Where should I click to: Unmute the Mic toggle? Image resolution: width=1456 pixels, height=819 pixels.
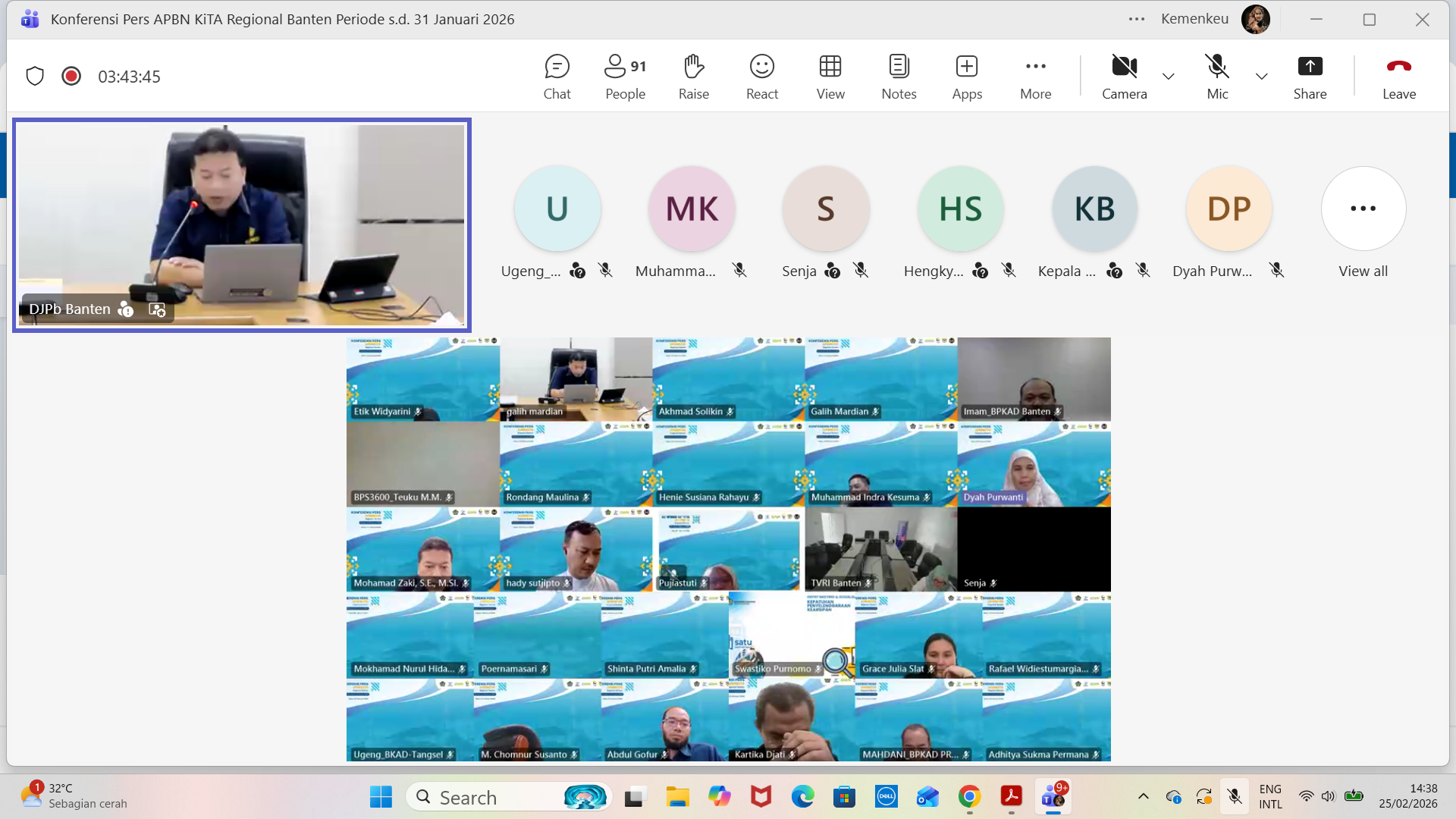coord(1217,76)
